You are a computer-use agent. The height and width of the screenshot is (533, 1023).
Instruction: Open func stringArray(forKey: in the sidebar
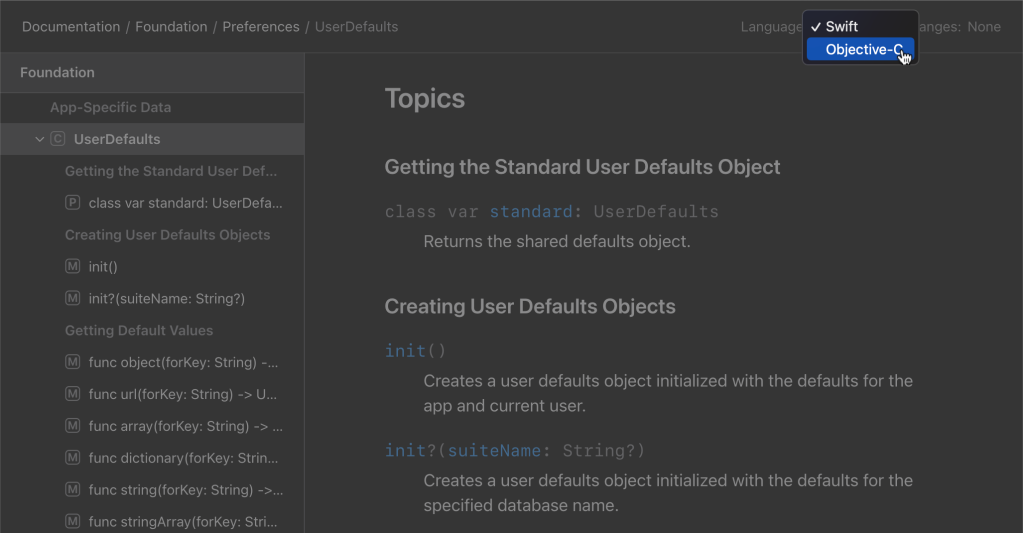pos(183,522)
